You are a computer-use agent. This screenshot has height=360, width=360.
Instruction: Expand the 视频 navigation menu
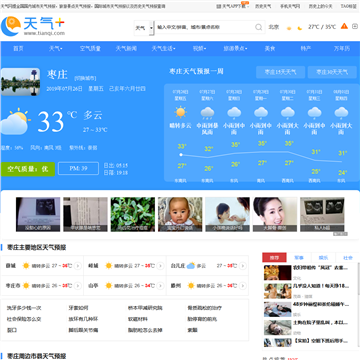coord(199,49)
